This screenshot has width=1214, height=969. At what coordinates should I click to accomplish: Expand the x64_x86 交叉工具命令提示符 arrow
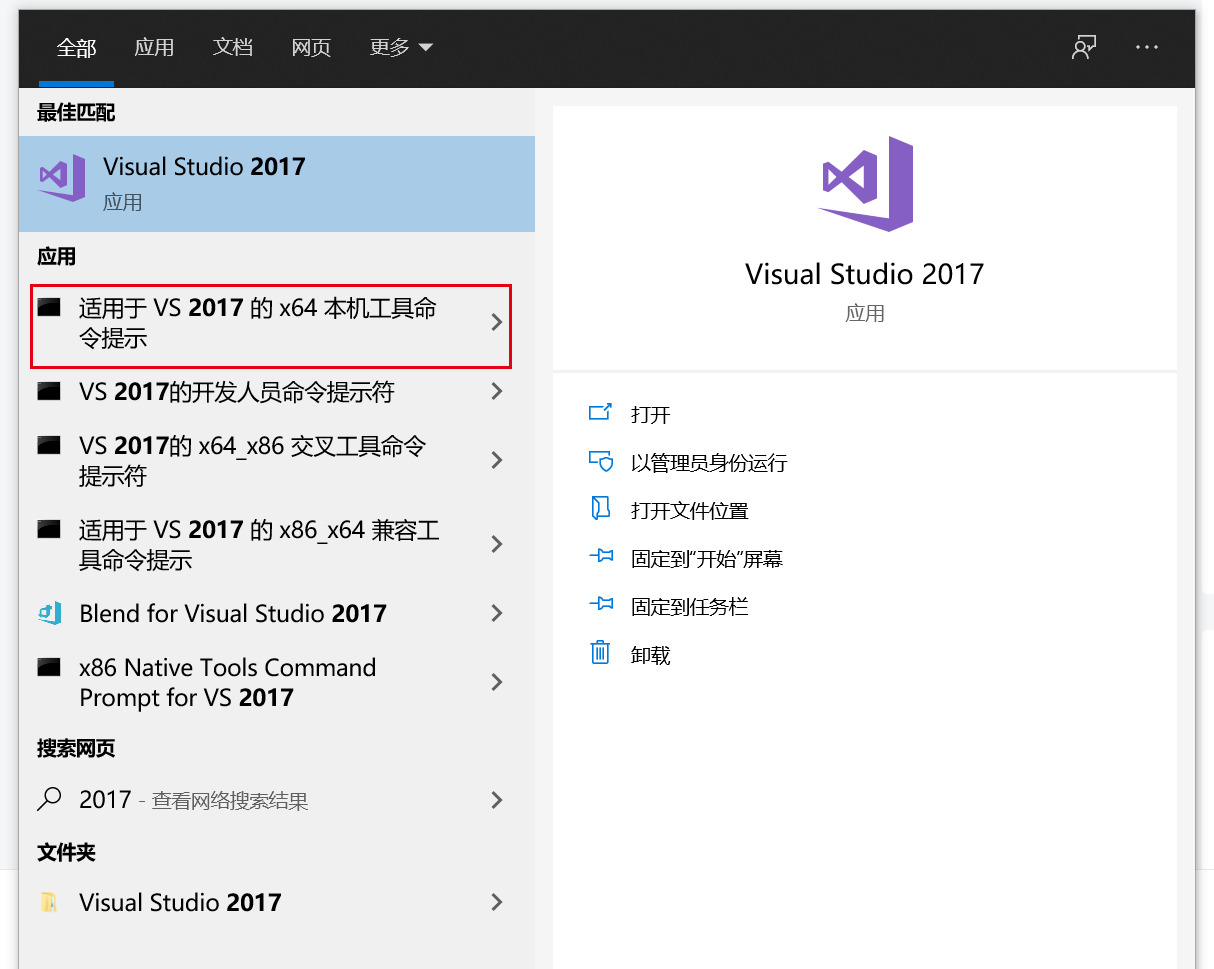[x=497, y=460]
